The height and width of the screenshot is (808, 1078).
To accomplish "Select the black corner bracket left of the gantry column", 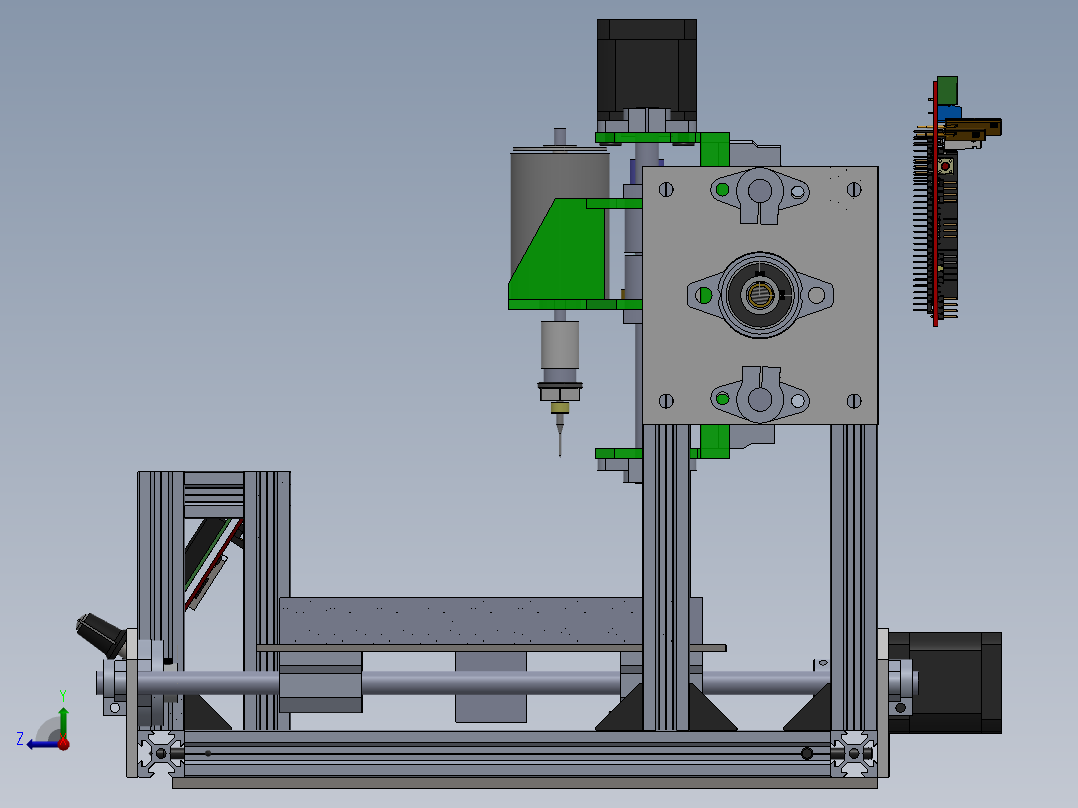I will click(619, 707).
